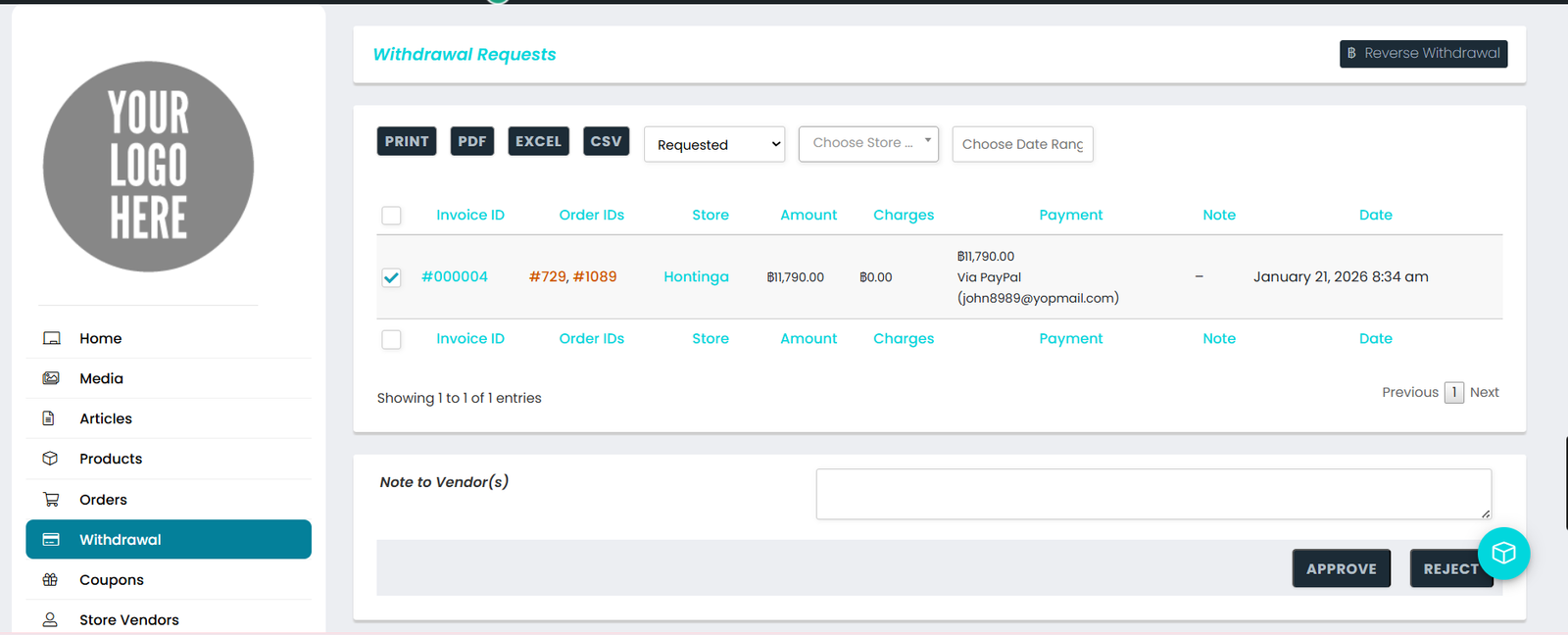
Task: Open the floating teal cube widget
Action: 1503,554
